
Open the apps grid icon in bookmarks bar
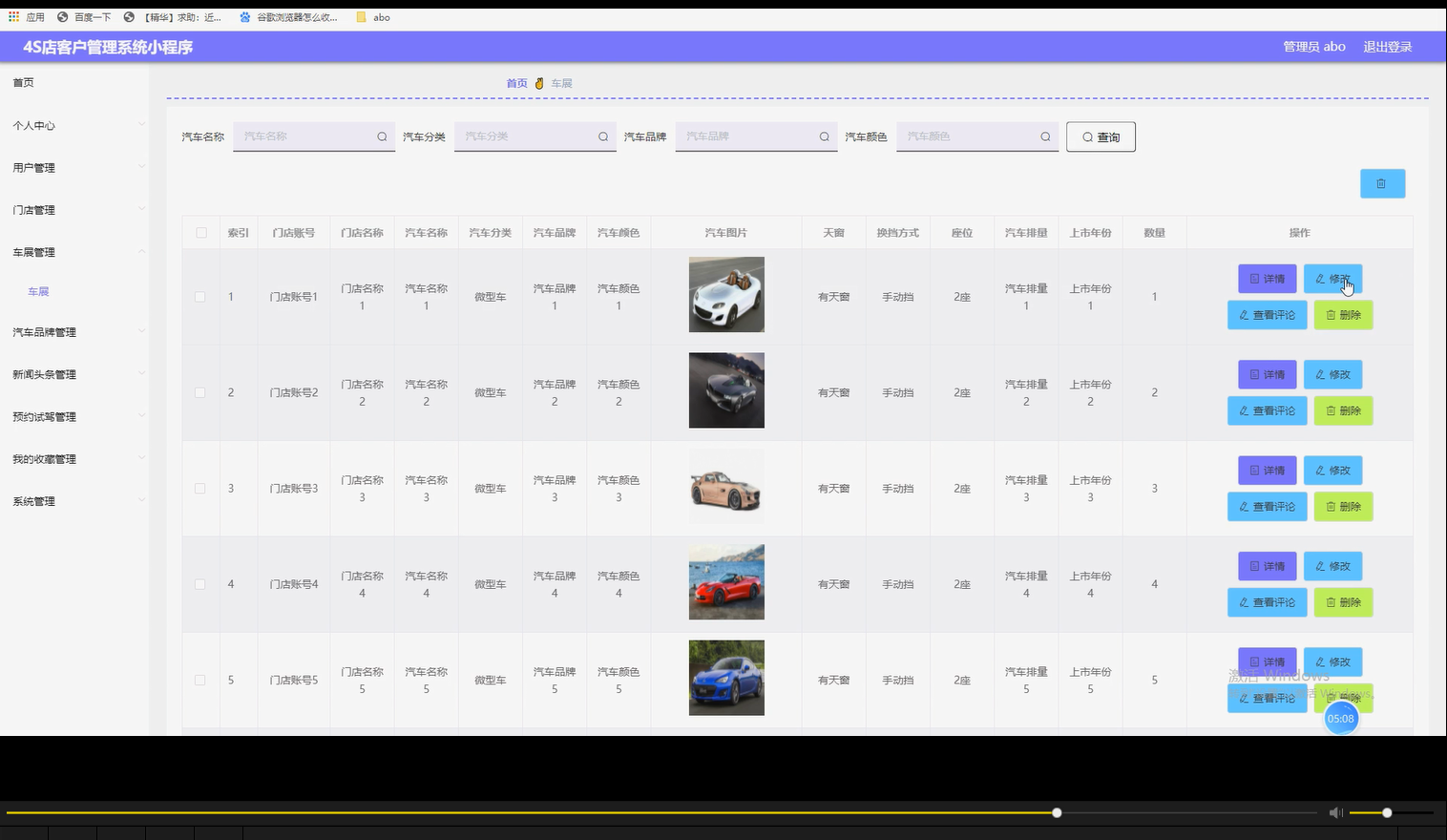click(13, 16)
